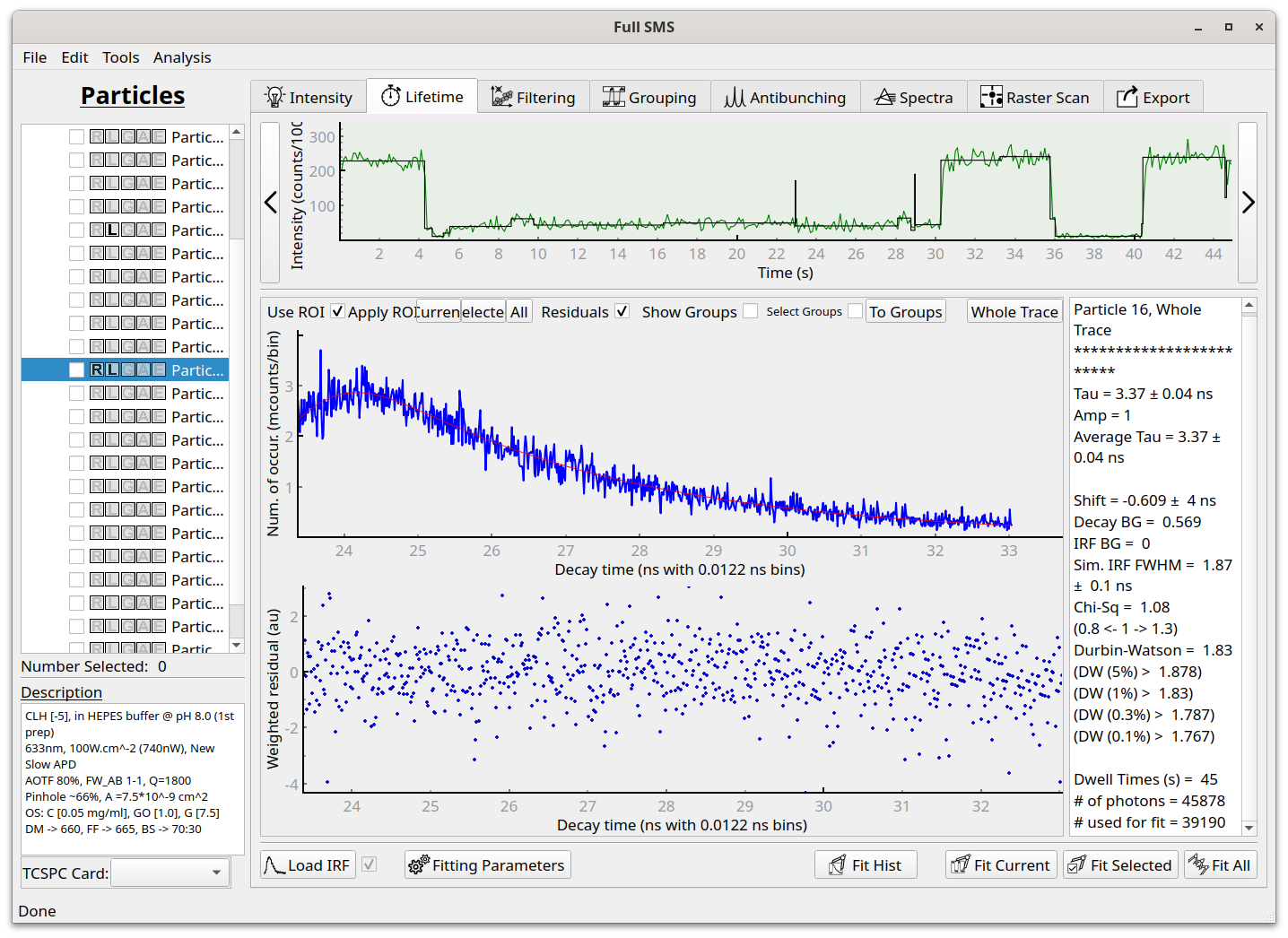This screenshot has width=1288, height=938.
Task: Open the Tools menu
Action: 120,57
